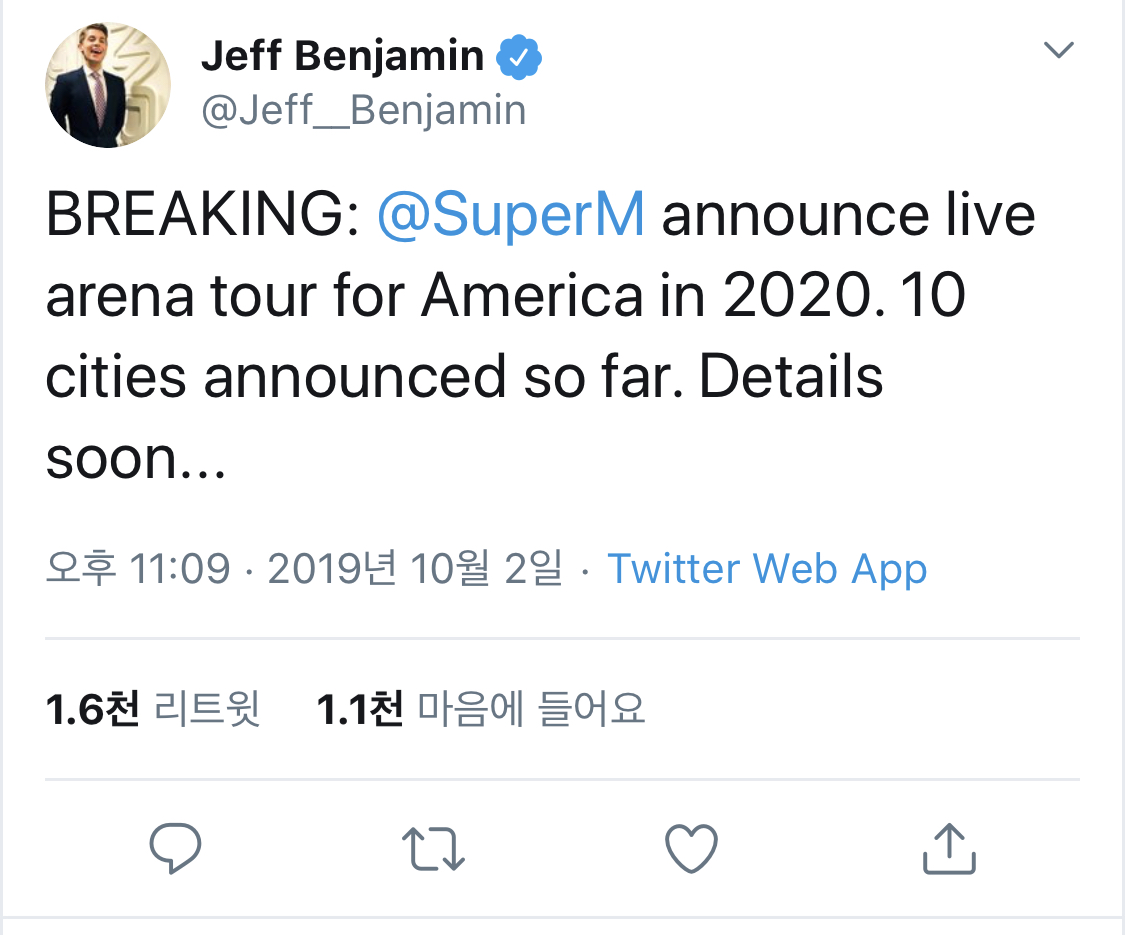Like the tweet with the heart icon

click(691, 849)
